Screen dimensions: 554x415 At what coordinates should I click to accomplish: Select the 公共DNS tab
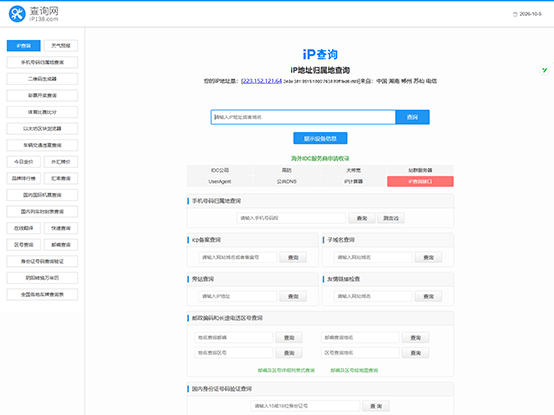287,182
